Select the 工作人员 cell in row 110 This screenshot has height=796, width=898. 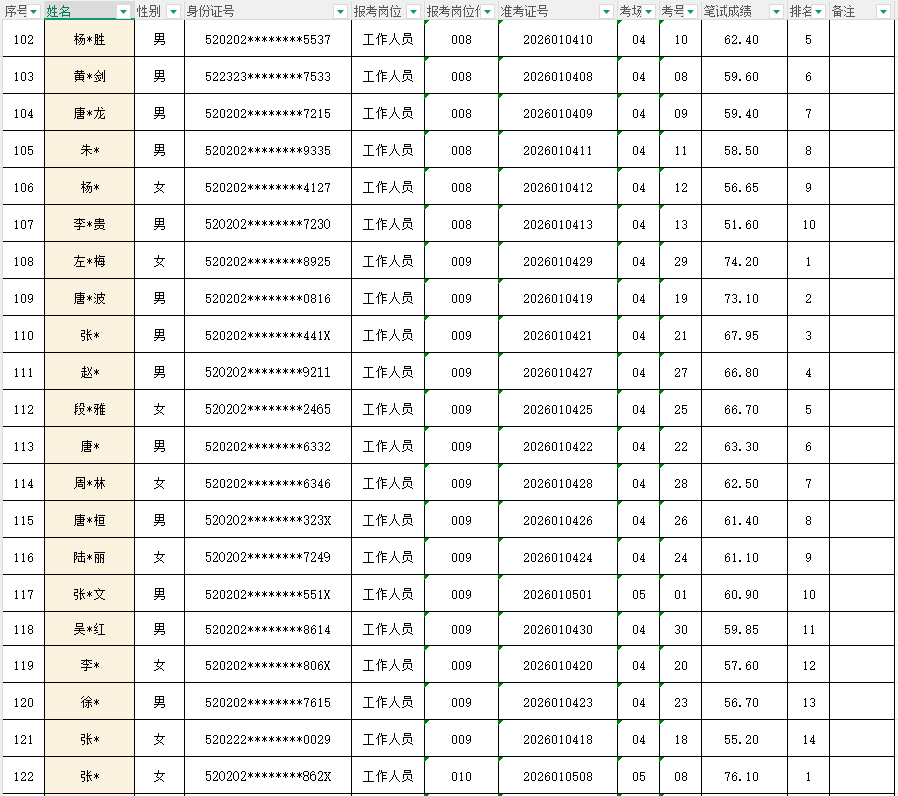(387, 335)
